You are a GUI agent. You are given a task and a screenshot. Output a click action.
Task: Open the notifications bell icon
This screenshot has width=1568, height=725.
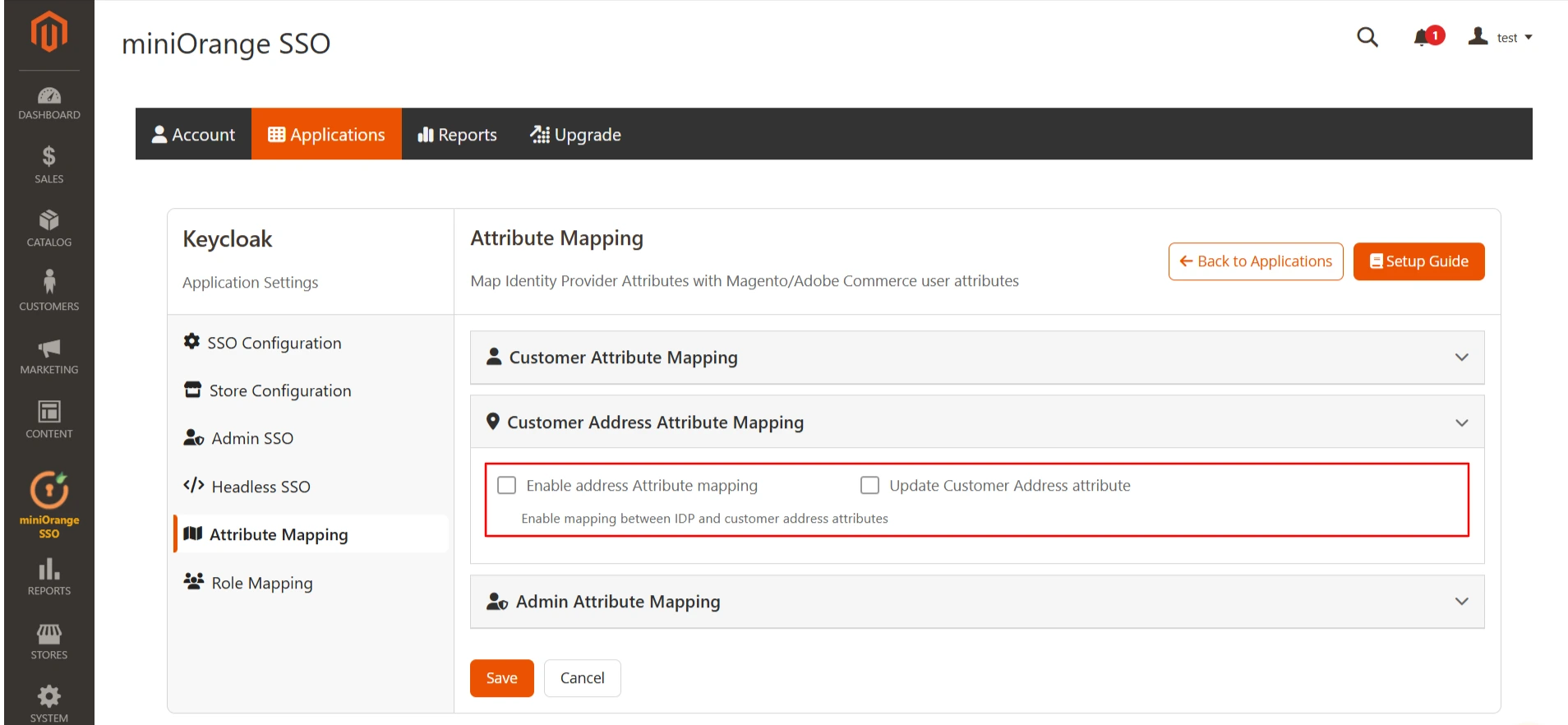pyautogui.click(x=1422, y=38)
